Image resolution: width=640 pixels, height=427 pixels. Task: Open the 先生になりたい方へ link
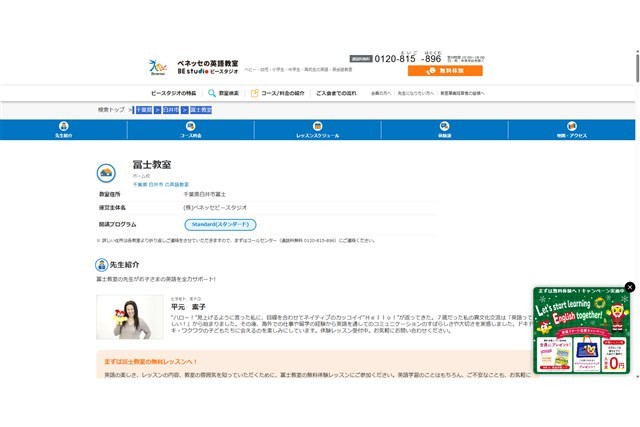(x=416, y=93)
